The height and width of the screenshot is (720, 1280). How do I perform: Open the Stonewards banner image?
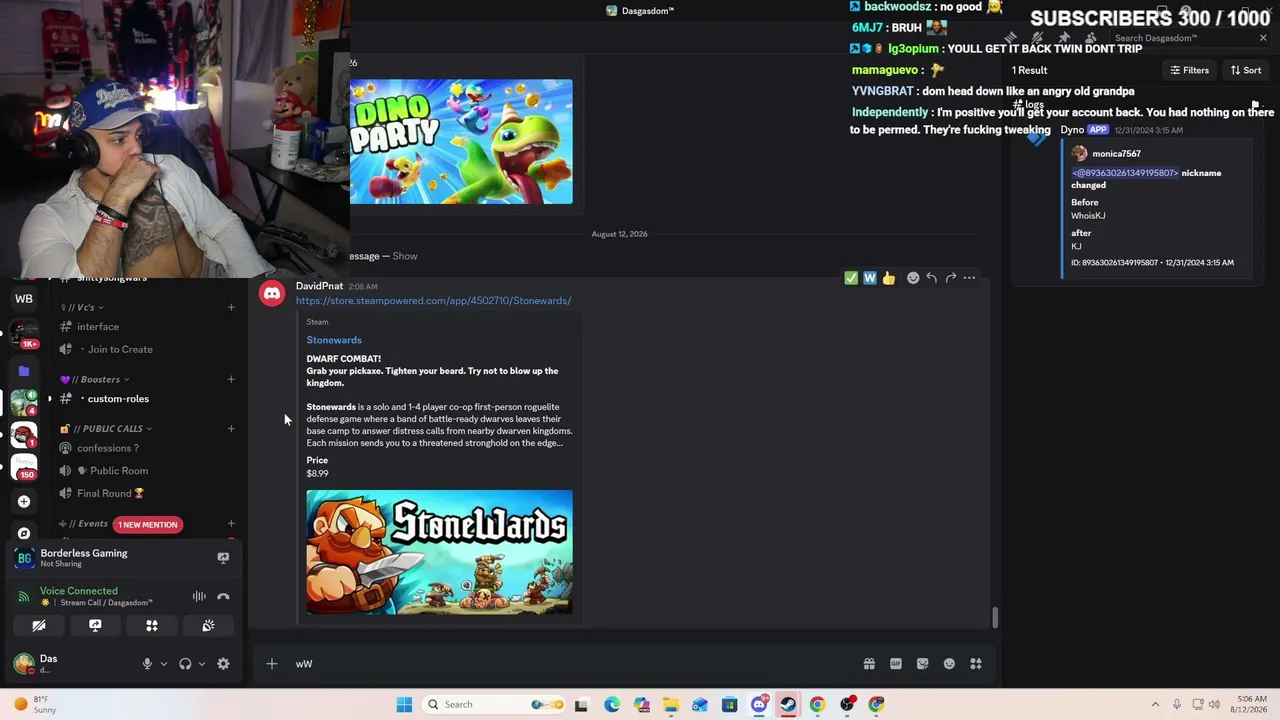click(x=439, y=552)
